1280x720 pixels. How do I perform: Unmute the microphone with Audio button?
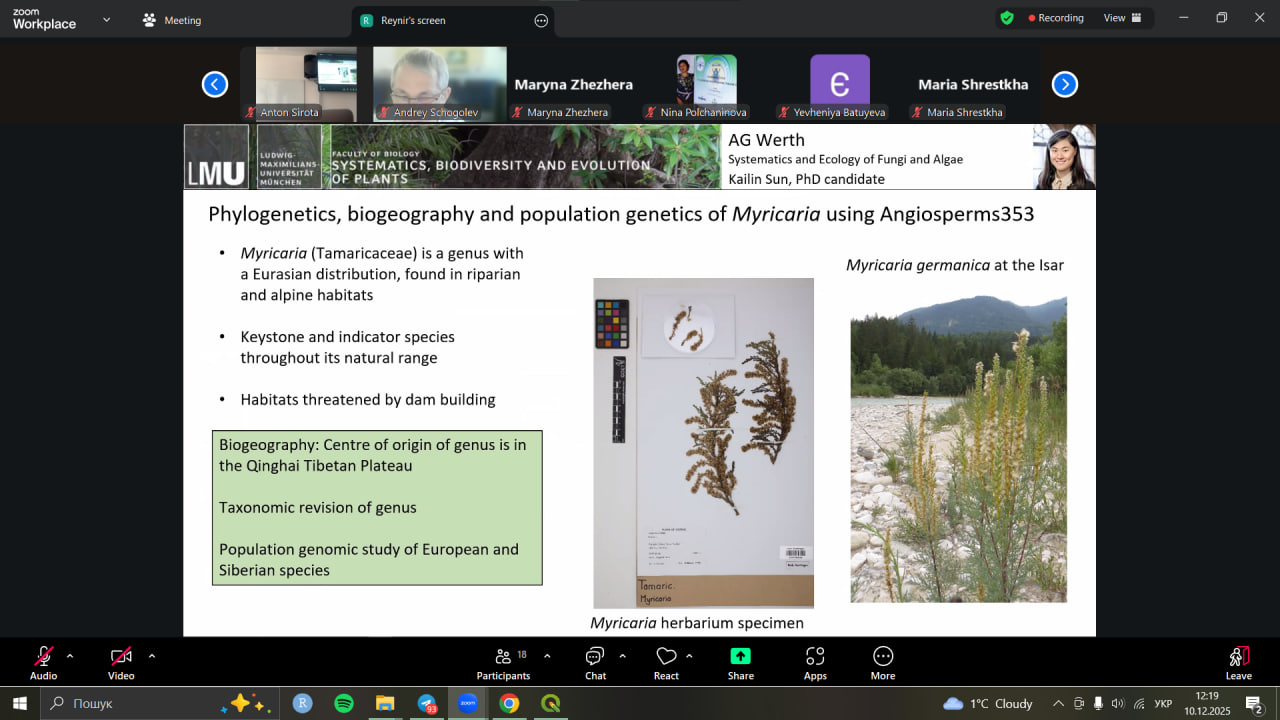point(43,662)
